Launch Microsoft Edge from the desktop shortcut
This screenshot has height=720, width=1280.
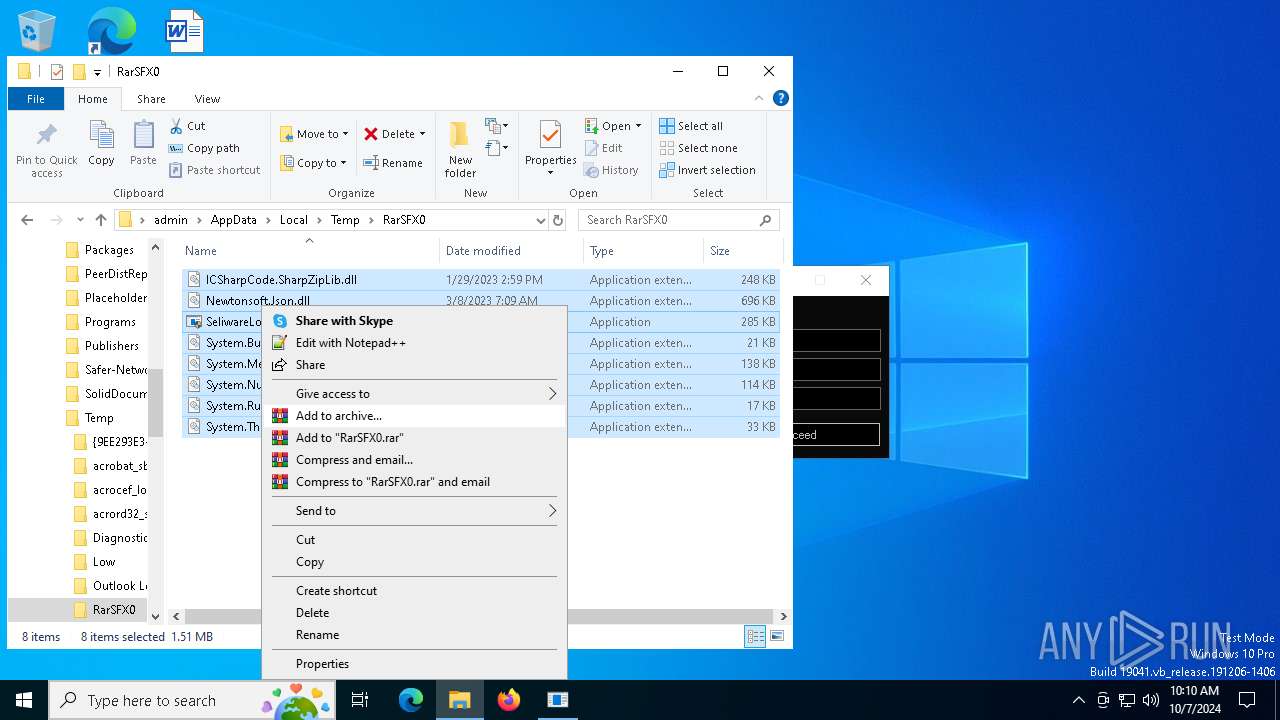click(111, 30)
